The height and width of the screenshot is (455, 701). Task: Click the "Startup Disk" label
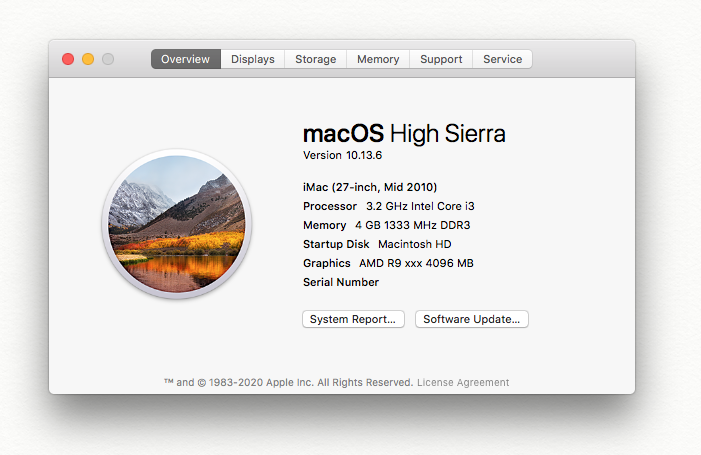[x=336, y=244]
